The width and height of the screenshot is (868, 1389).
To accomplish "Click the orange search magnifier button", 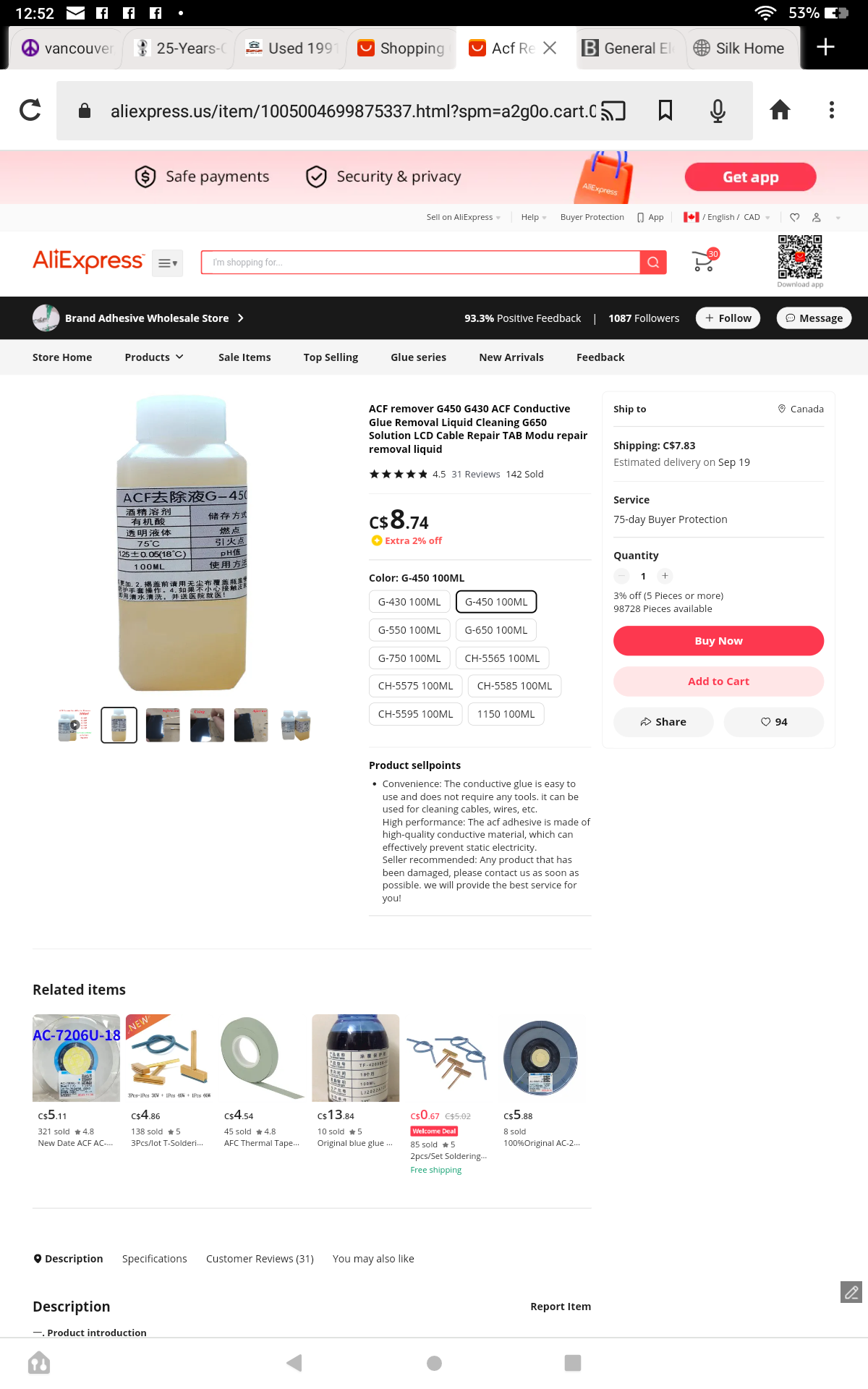I will pyautogui.click(x=653, y=263).
